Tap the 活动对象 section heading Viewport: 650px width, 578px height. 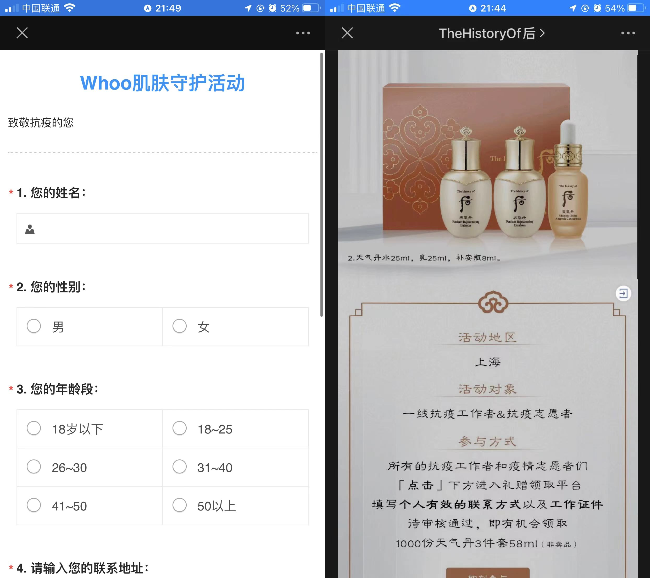[488, 389]
